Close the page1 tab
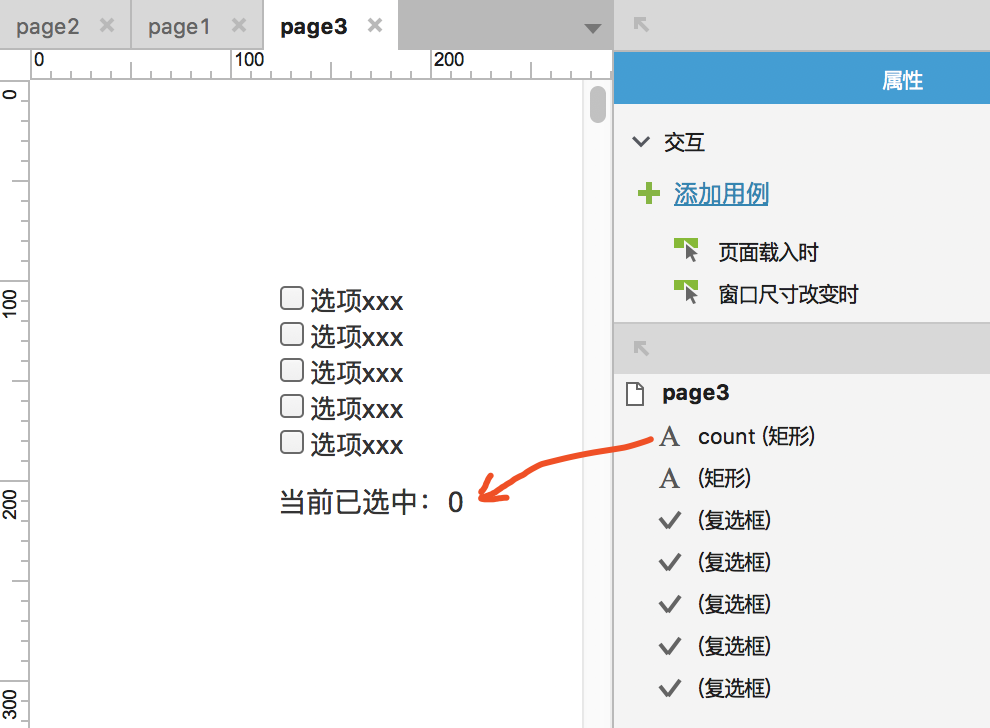Image resolution: width=990 pixels, height=728 pixels. [239, 25]
